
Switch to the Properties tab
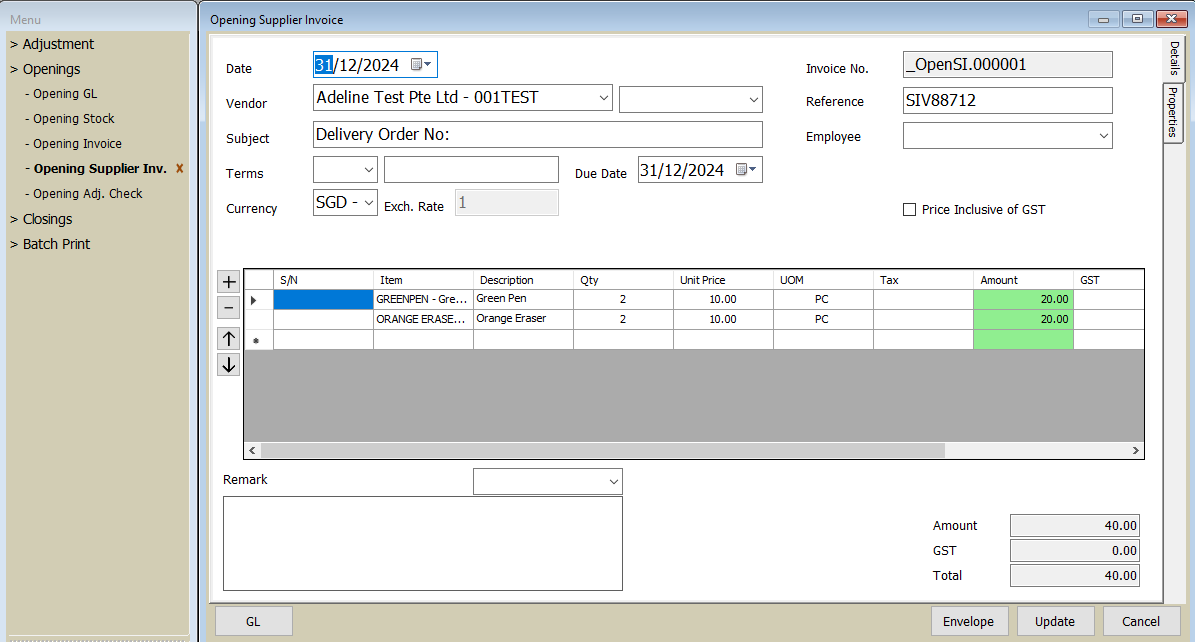coord(1174,113)
